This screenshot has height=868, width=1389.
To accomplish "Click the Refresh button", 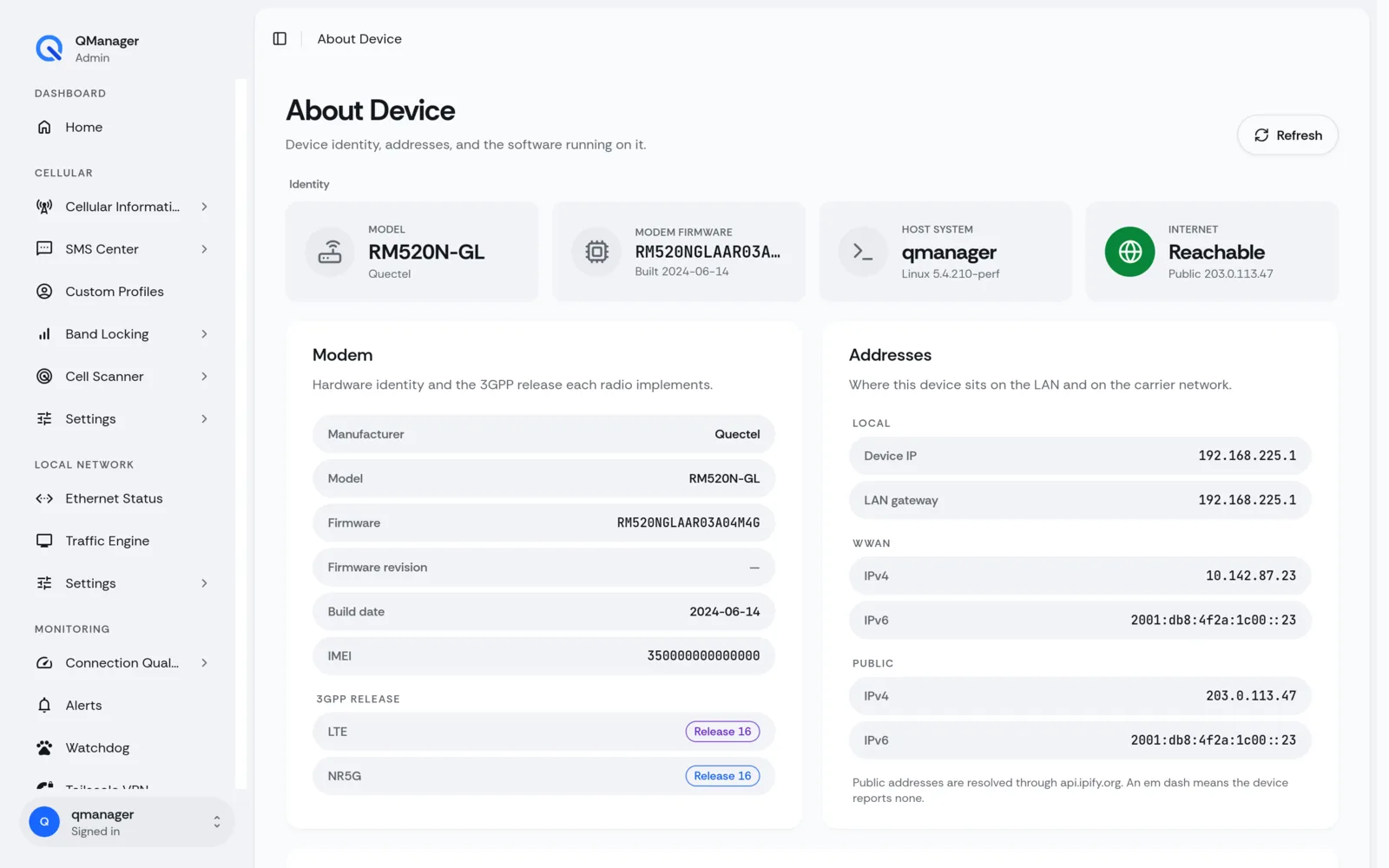I will 1287,135.
